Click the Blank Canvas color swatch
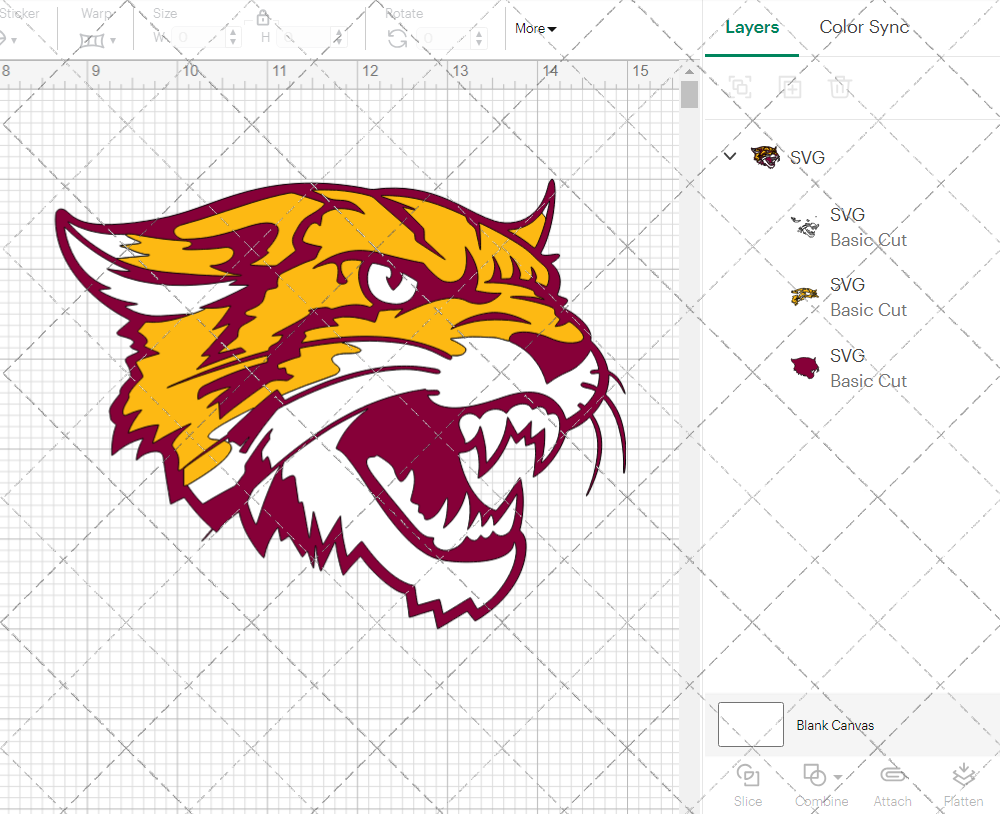The image size is (1000, 814). [x=750, y=724]
